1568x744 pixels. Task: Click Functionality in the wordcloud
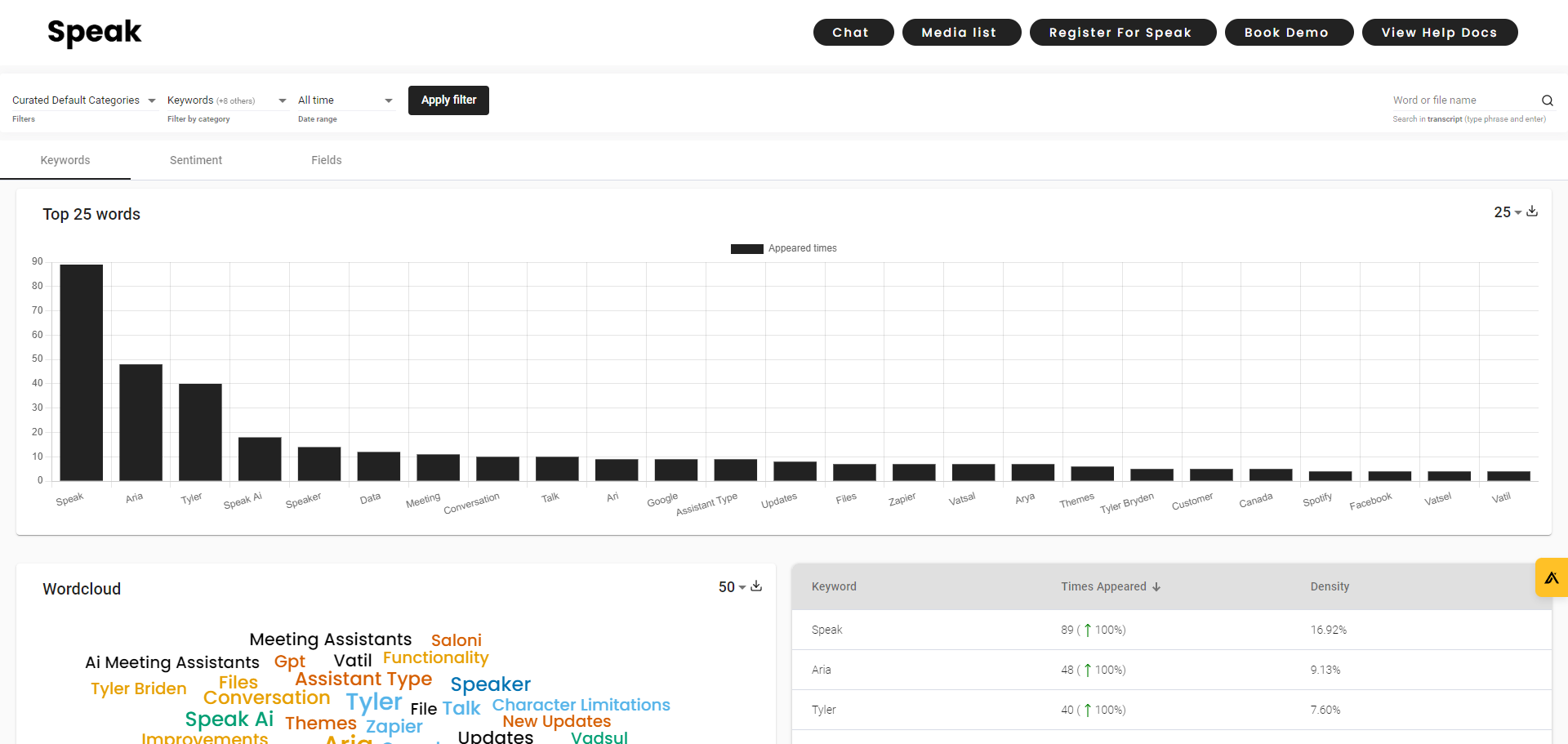[x=436, y=658]
